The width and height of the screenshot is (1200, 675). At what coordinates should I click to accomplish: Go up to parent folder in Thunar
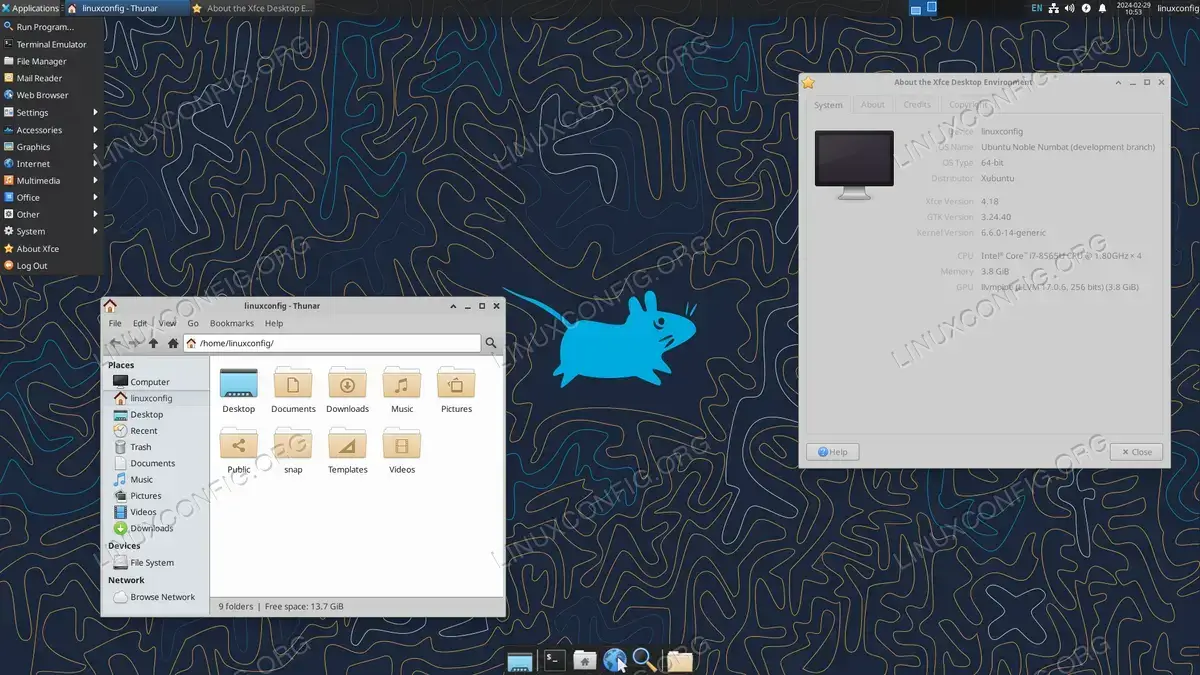153,343
